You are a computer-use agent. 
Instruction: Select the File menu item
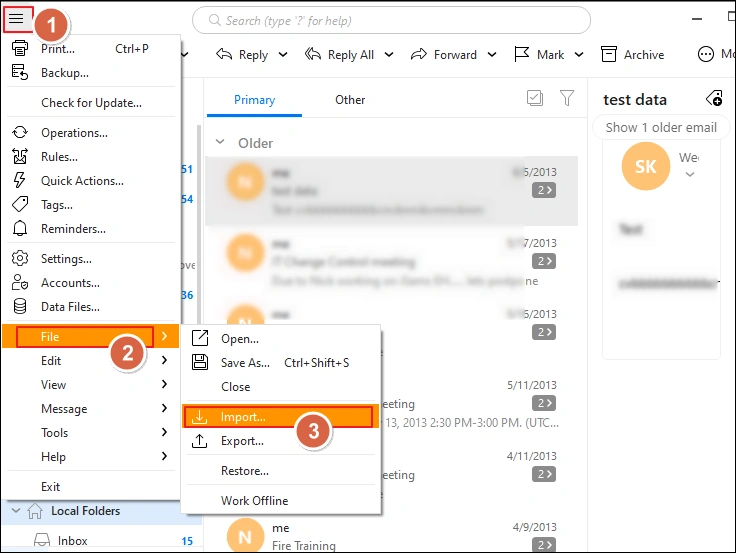[91, 336]
